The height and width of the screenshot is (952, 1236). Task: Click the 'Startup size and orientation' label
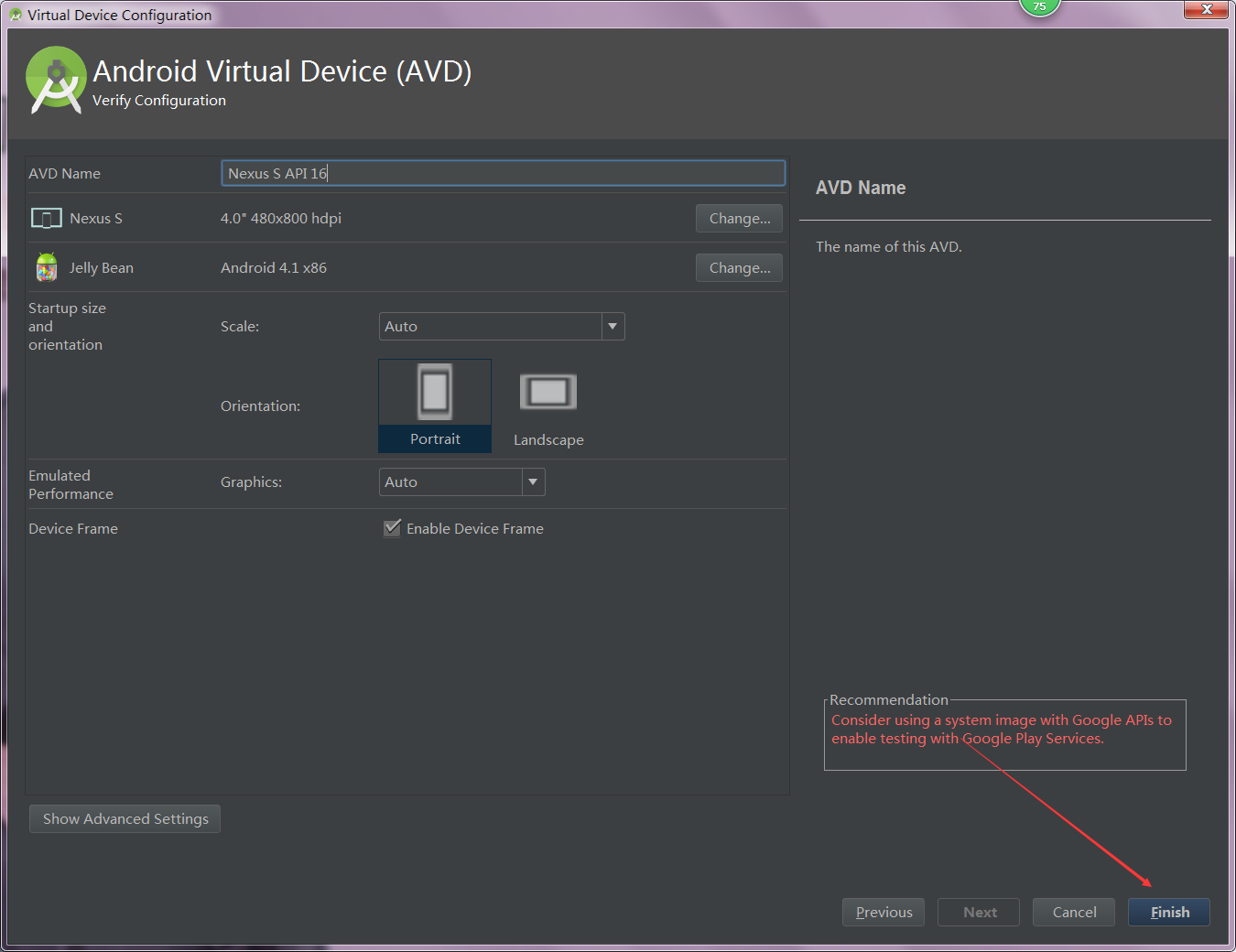point(67,326)
